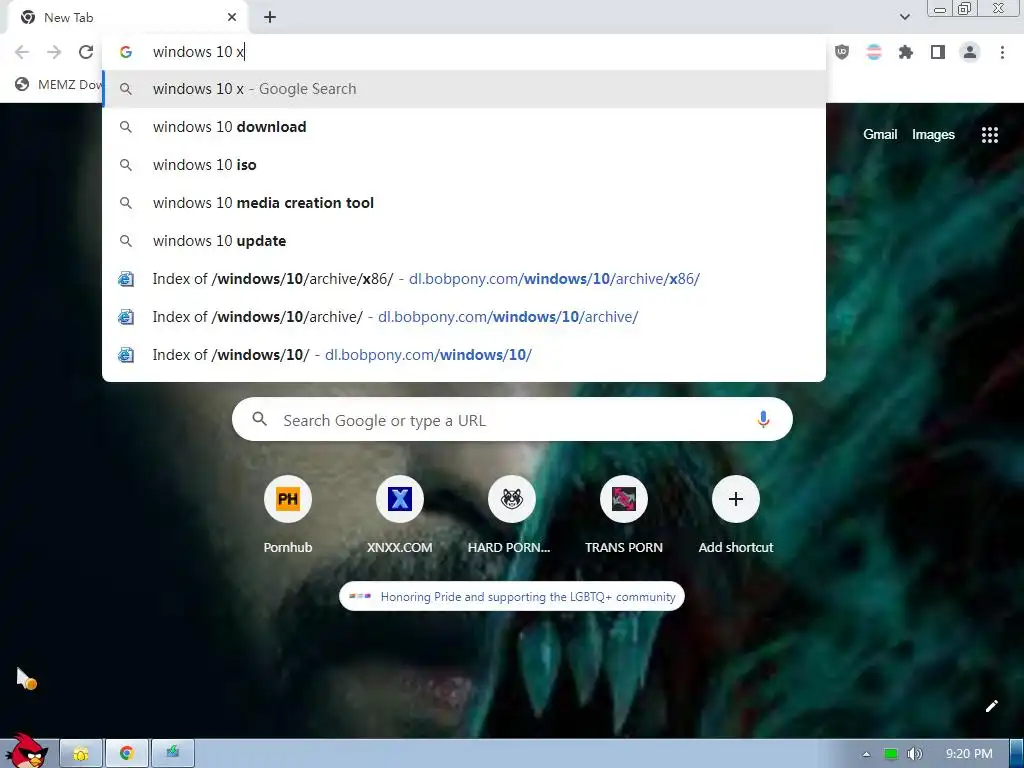This screenshot has width=1024, height=768.
Task: Select the New Tab tab
Action: [127, 18]
